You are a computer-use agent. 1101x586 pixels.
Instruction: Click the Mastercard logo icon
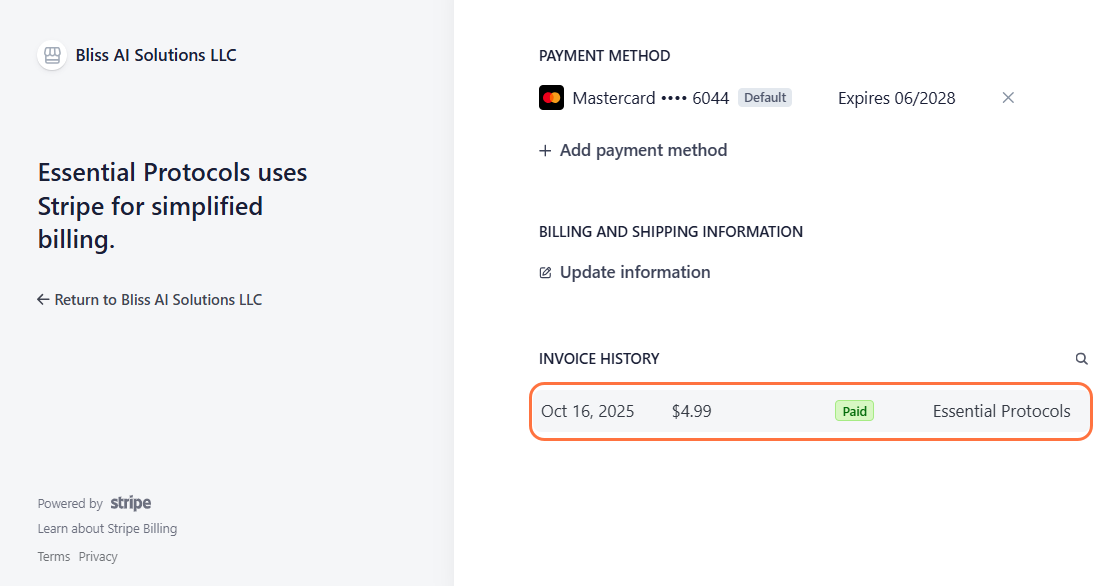[551, 98]
